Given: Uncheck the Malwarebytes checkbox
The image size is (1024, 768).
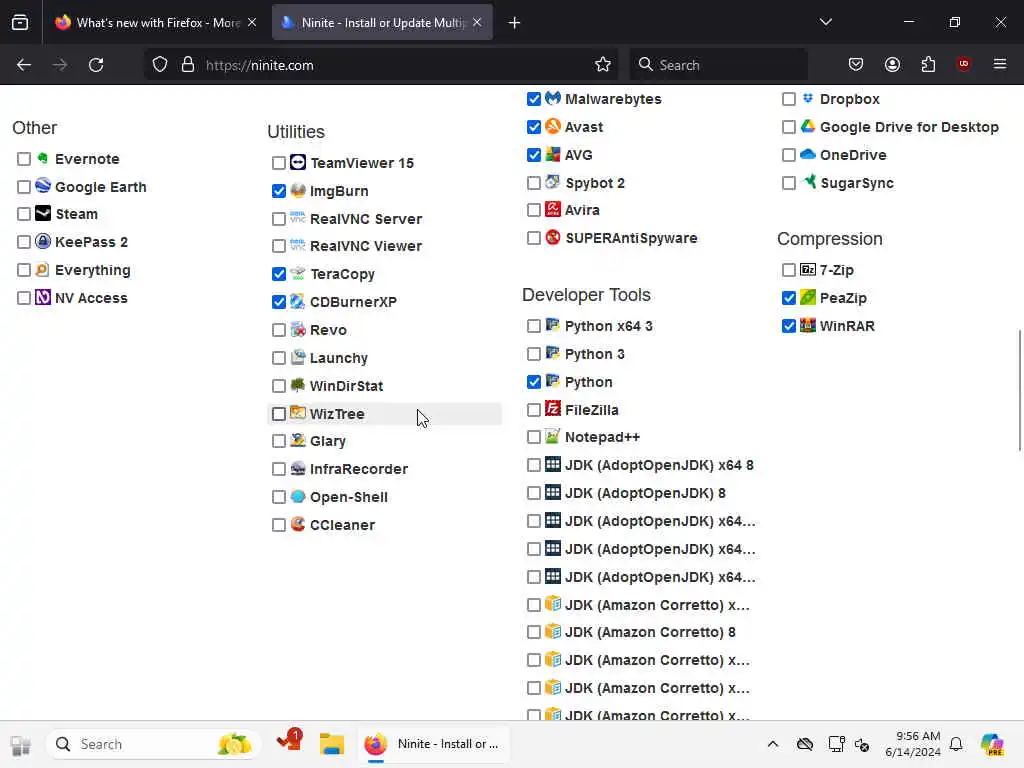Looking at the screenshot, I should (x=534, y=99).
